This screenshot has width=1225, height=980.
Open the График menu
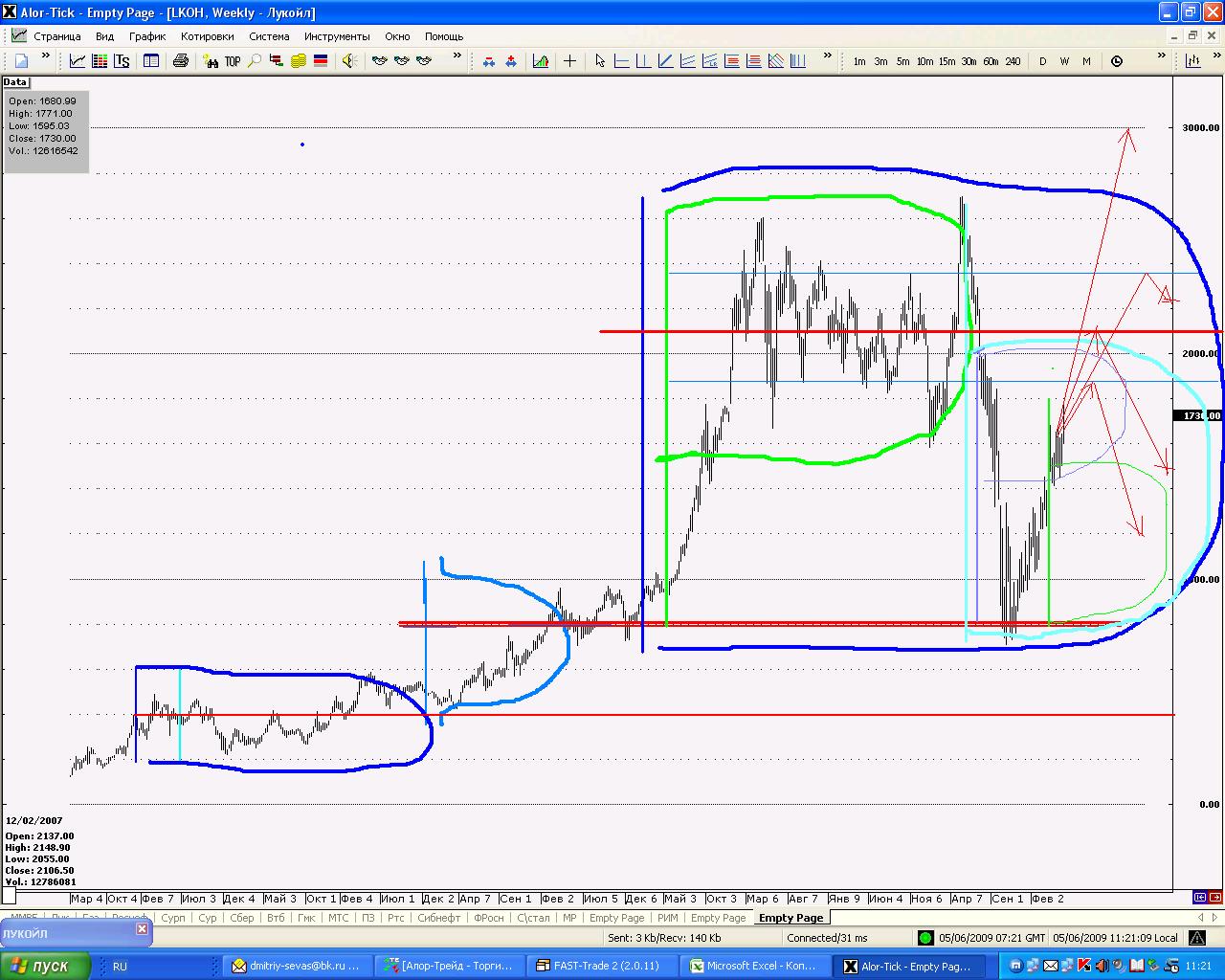[x=147, y=36]
